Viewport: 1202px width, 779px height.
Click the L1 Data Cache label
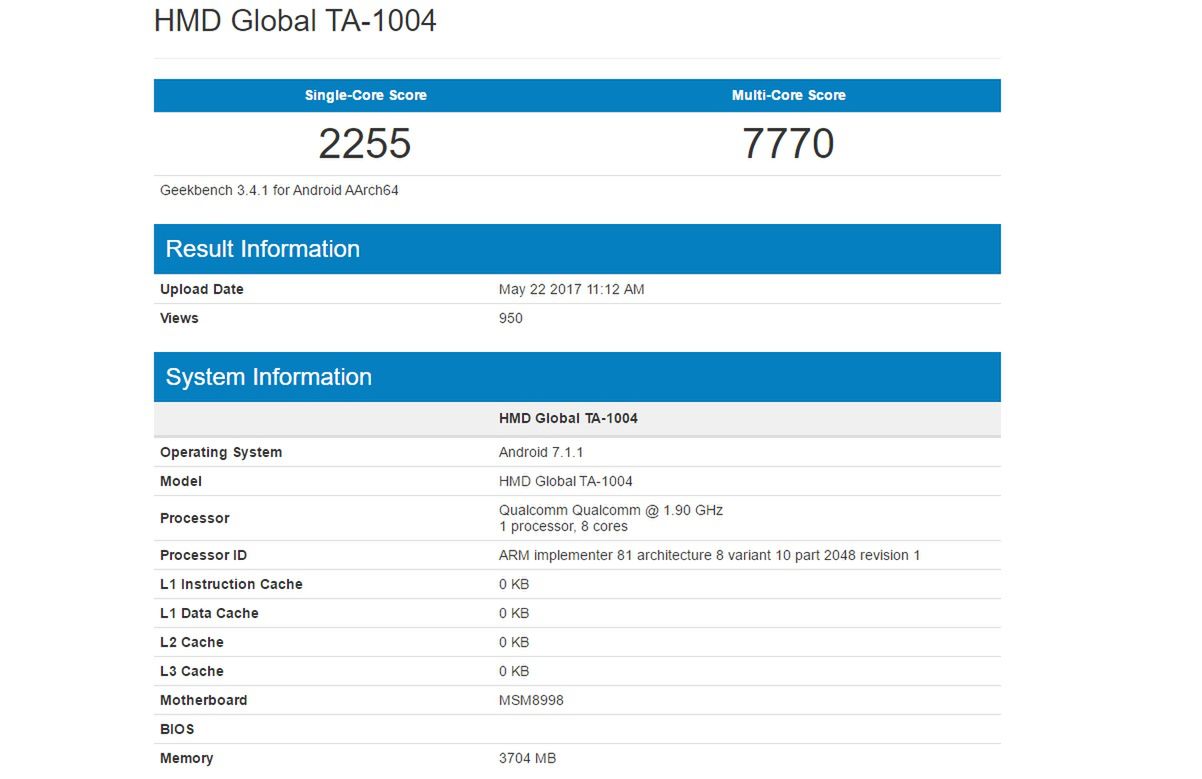[209, 613]
